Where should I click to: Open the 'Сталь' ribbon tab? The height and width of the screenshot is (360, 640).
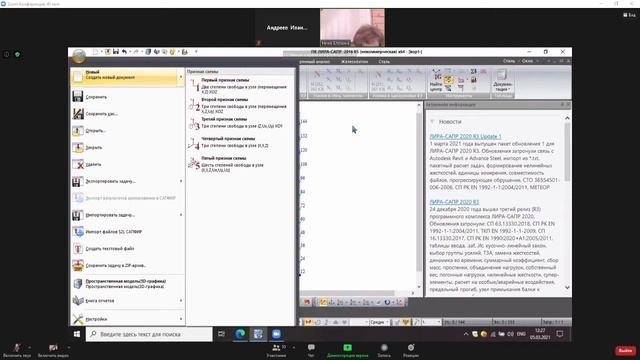coord(384,62)
